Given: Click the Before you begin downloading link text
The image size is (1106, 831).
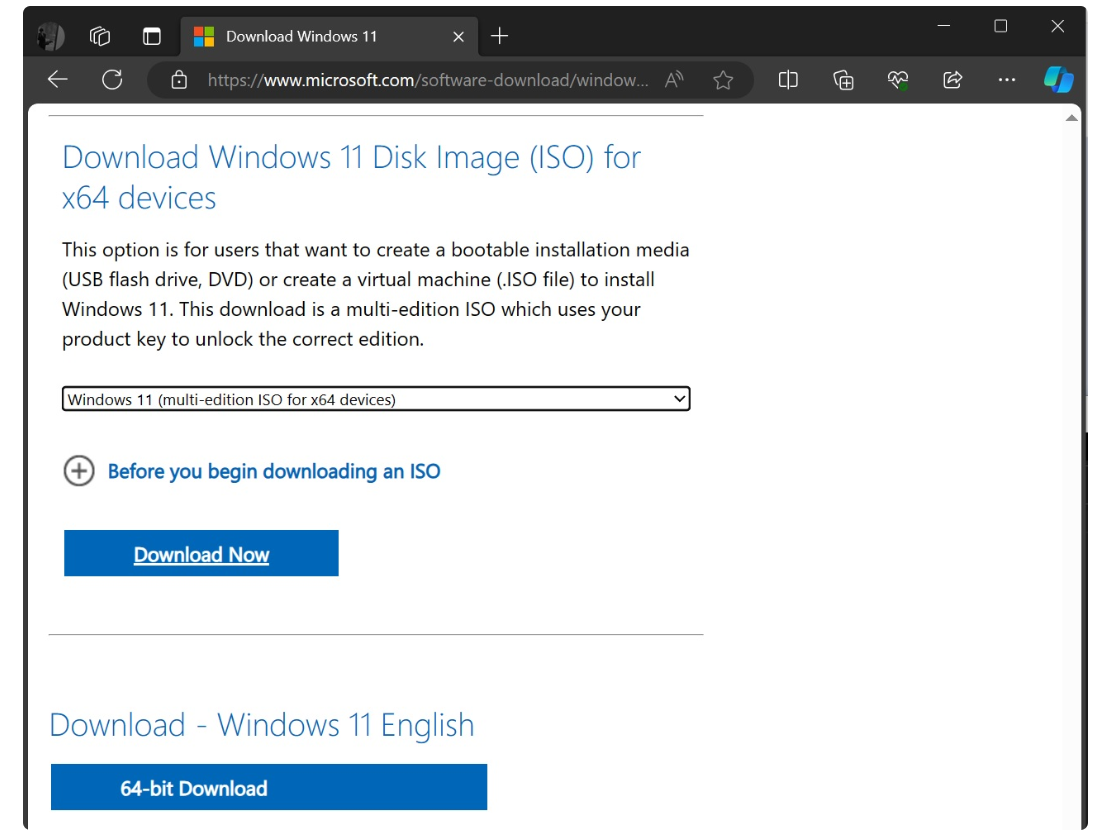Looking at the screenshot, I should tap(274, 471).
